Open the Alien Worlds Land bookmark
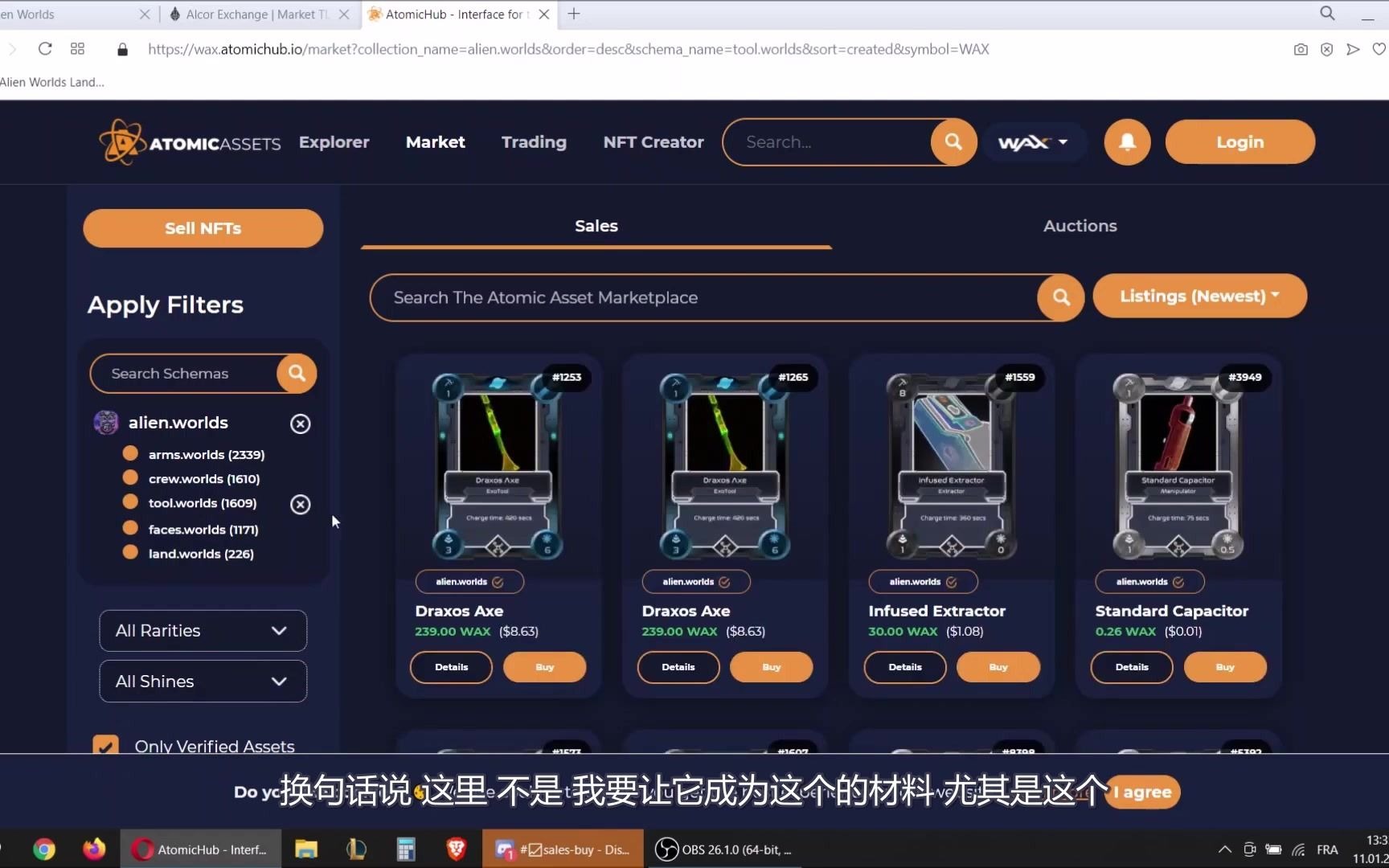 pyautogui.click(x=52, y=82)
